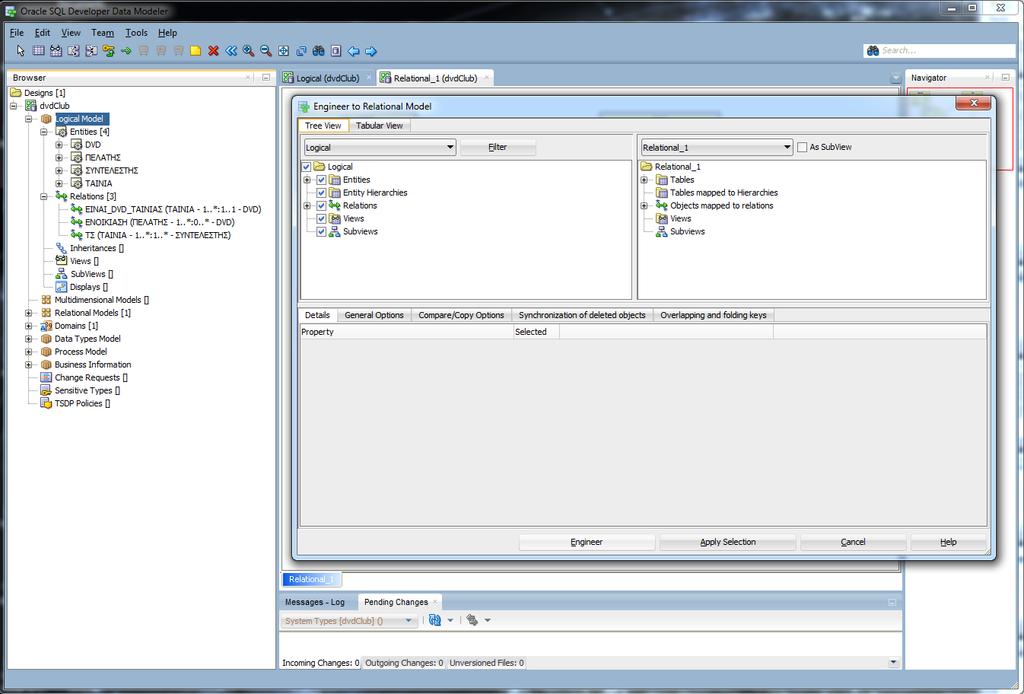Image resolution: width=1024 pixels, height=694 pixels.
Task: Open the Relational_1 model dropdown
Action: click(716, 148)
